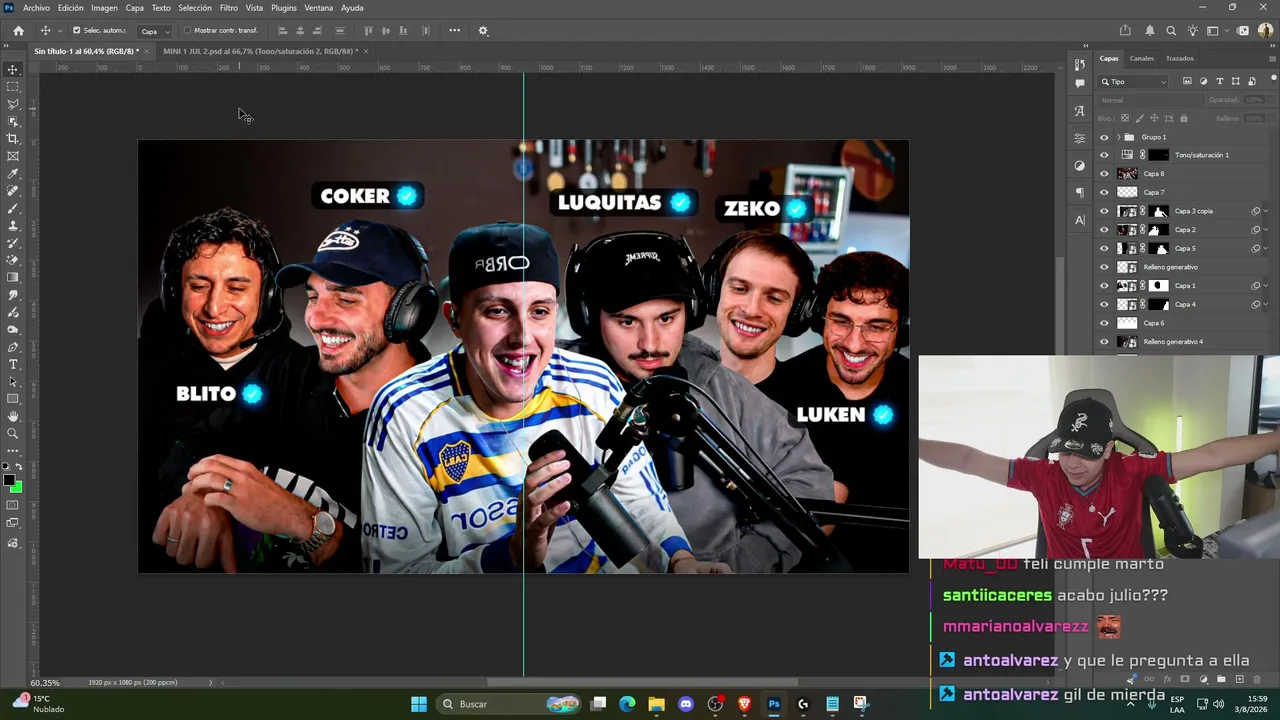Viewport: 1280px width, 720px height.
Task: Open Discord from the taskbar
Action: point(686,704)
